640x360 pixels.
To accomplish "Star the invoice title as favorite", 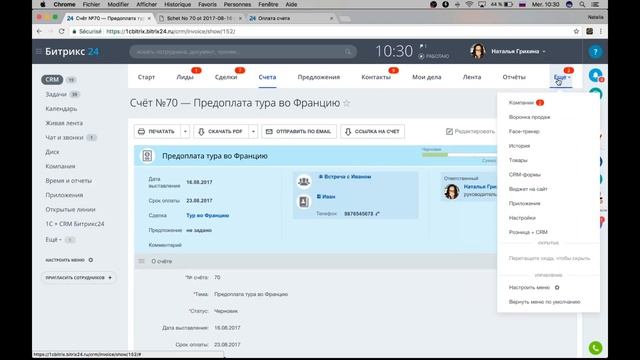I will [x=347, y=103].
